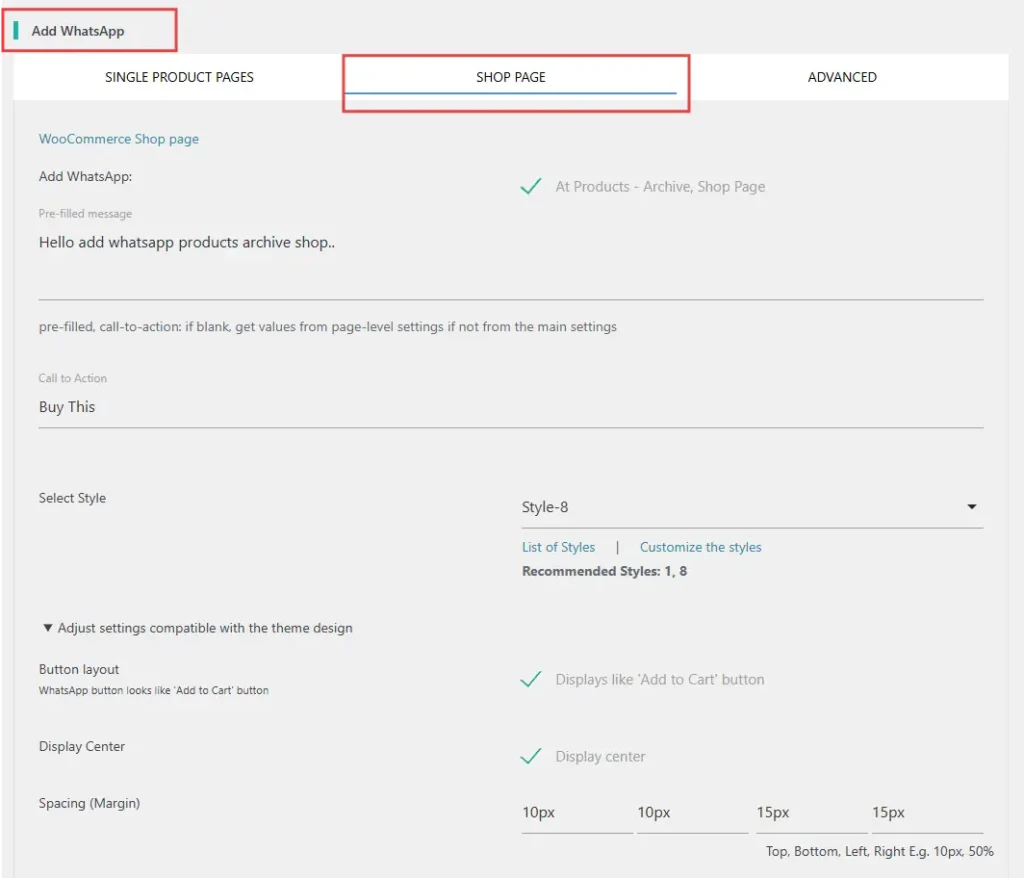Screen dimensions: 1024x878
Task: Click the Right margin spacing field
Action: 926,813
